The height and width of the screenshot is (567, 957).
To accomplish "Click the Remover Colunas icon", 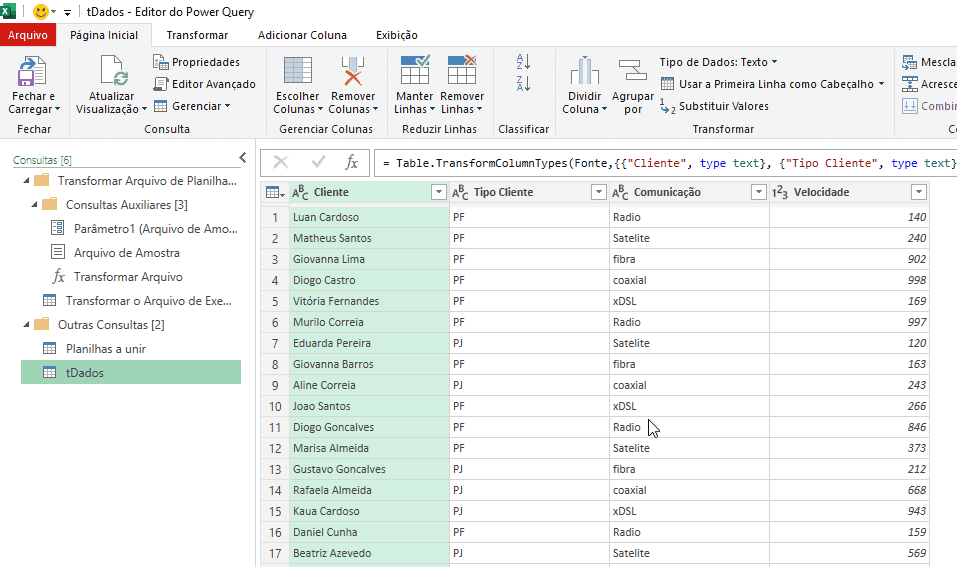I will tap(352, 72).
